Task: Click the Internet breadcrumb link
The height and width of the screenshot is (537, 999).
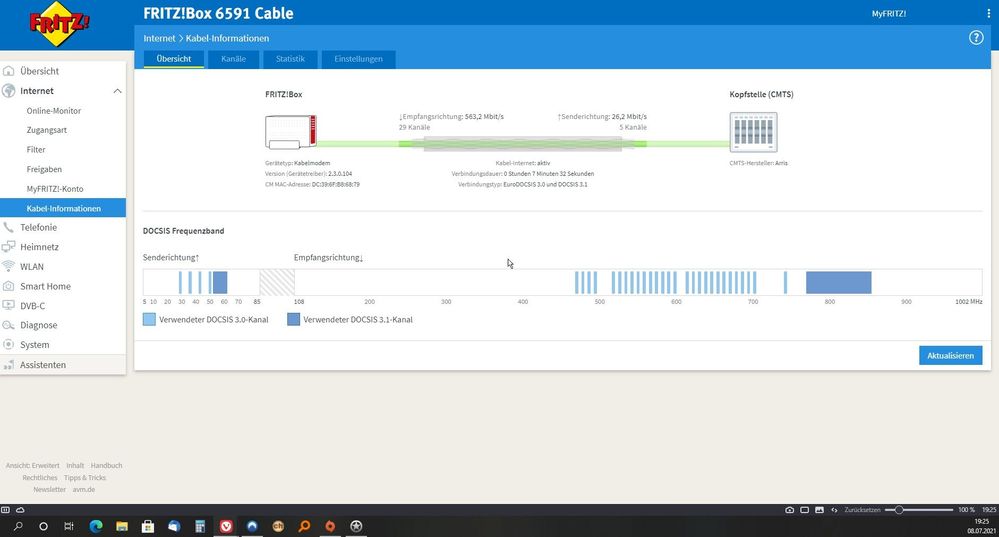Action: [159, 38]
